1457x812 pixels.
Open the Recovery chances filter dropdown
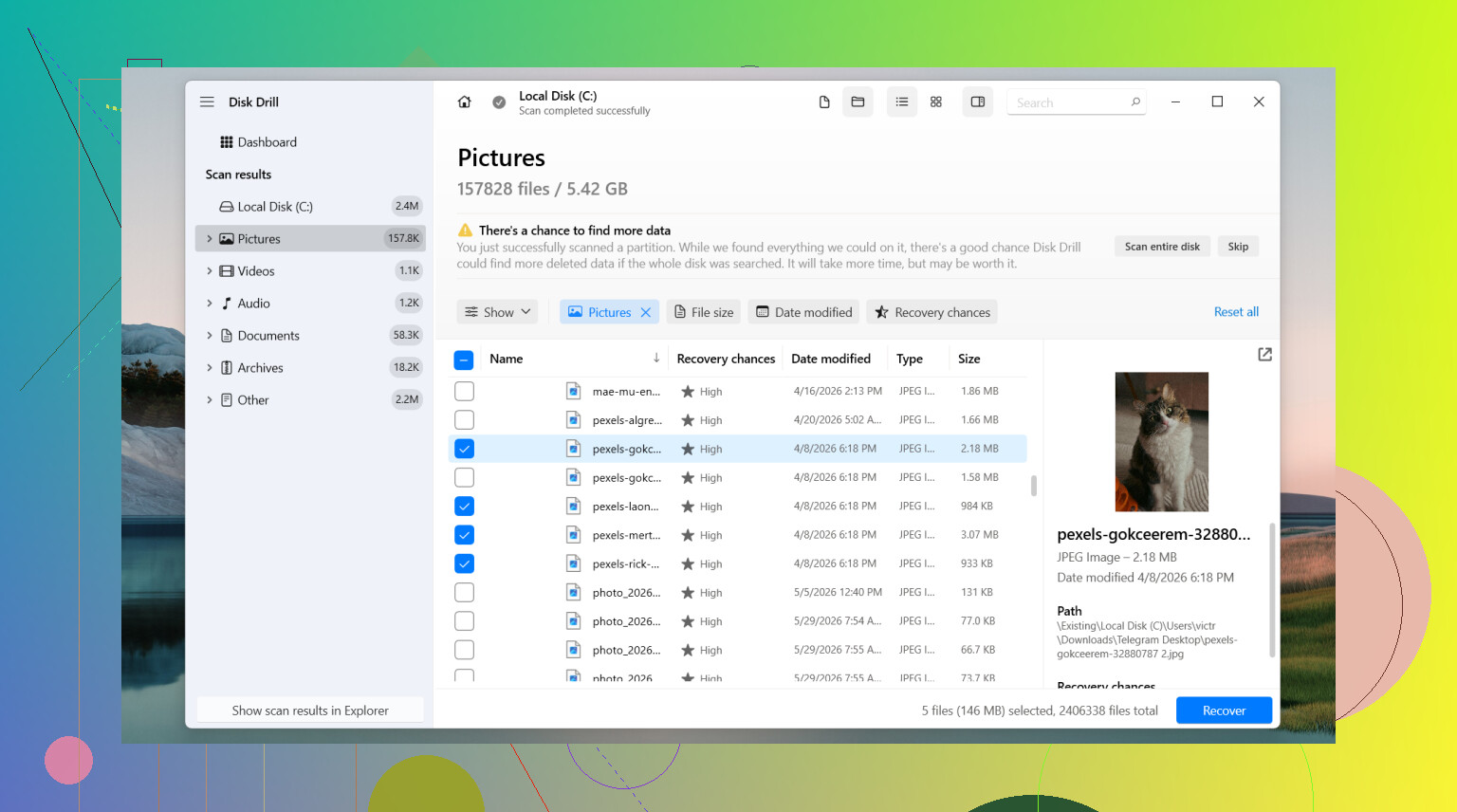point(931,312)
